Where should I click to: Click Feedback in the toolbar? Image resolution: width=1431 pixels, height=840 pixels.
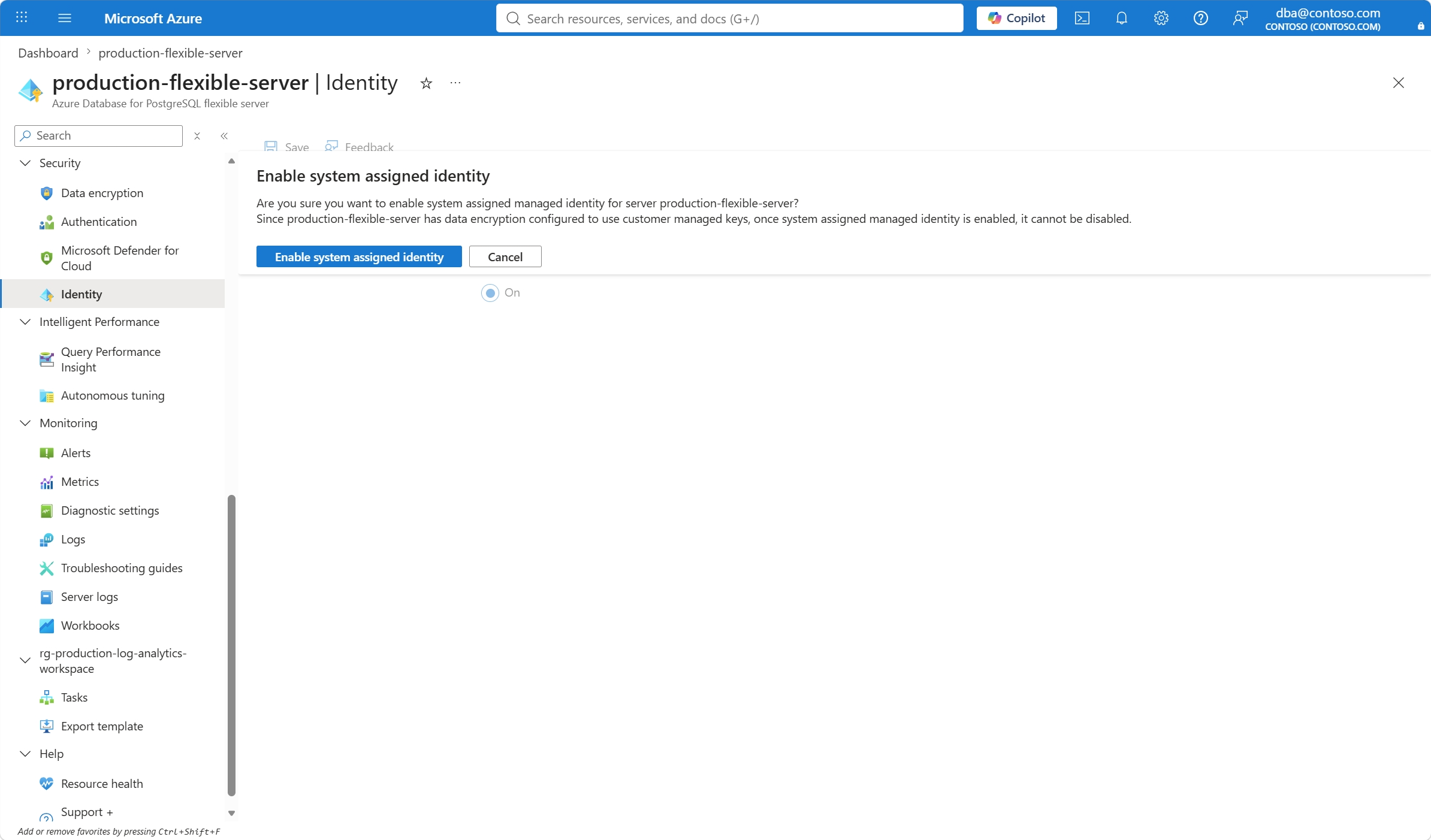point(359,146)
